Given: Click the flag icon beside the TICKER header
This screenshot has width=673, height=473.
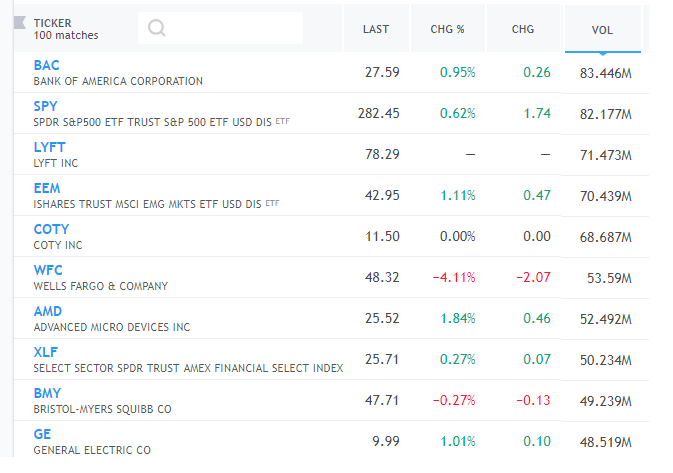Looking at the screenshot, I should pos(20,22).
